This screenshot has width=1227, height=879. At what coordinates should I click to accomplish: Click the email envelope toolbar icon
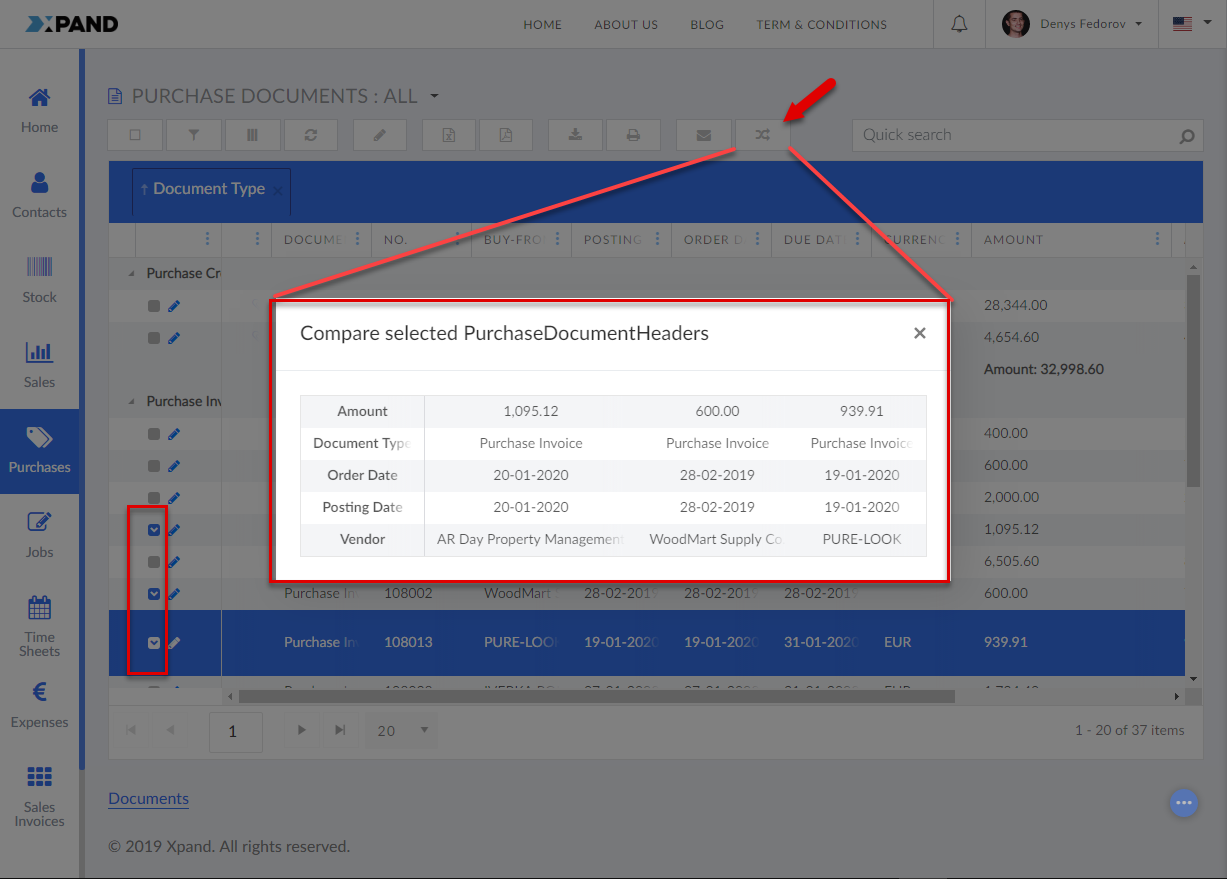[x=703, y=135]
